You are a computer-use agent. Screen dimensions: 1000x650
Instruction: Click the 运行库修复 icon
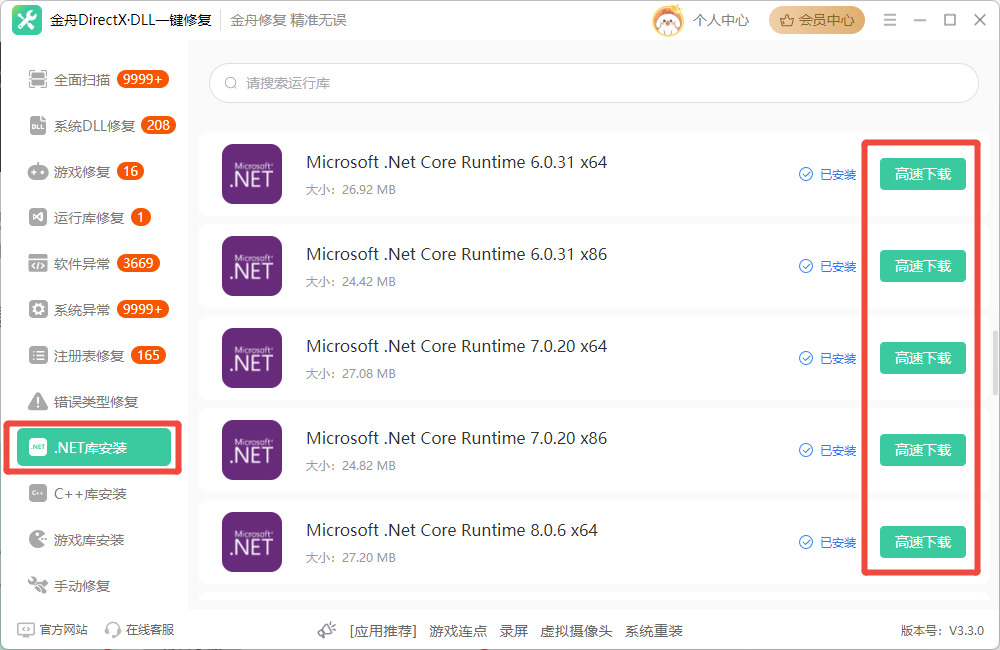click(38, 218)
